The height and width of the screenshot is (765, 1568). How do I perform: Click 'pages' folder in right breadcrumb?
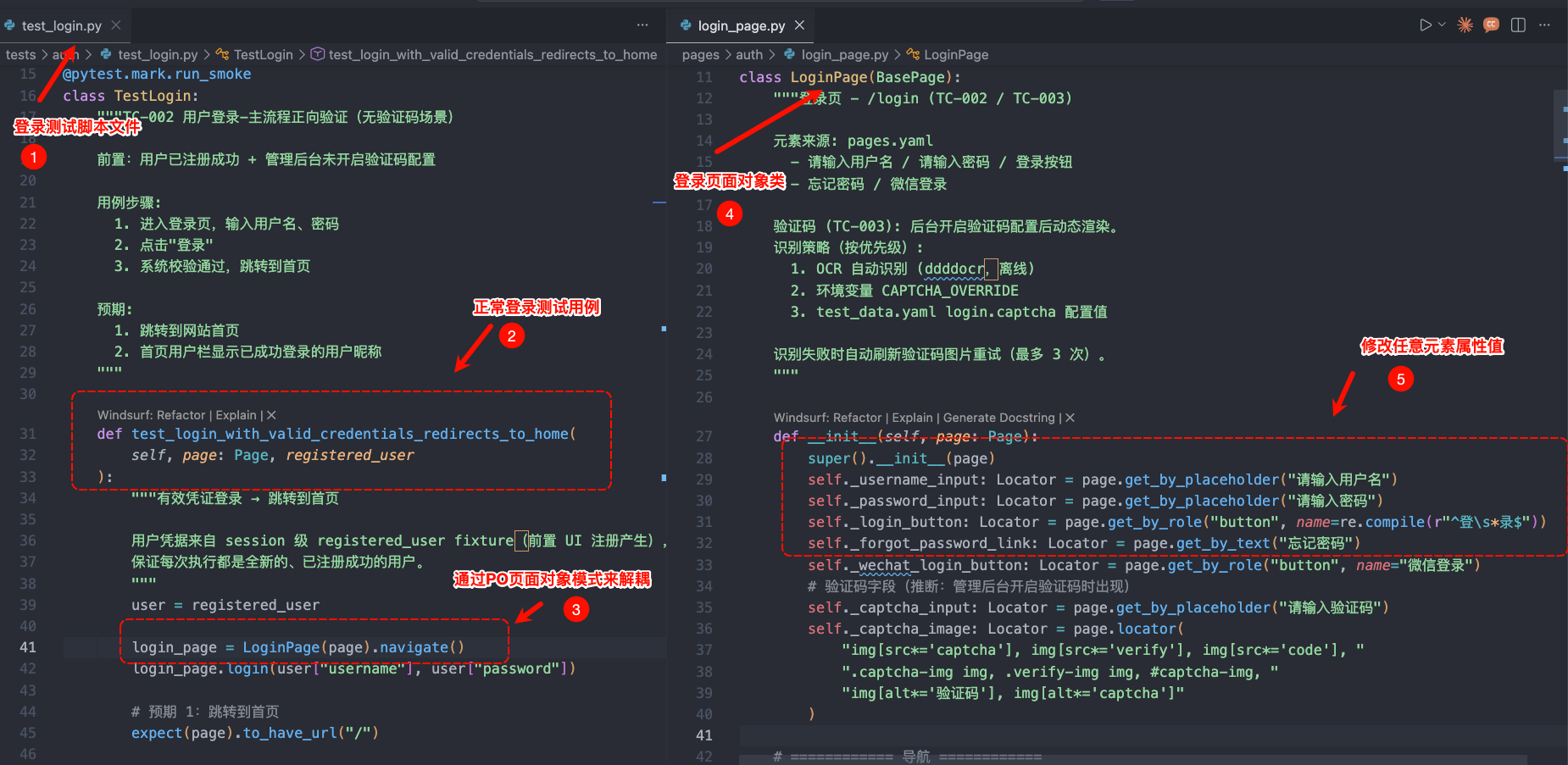tap(700, 54)
